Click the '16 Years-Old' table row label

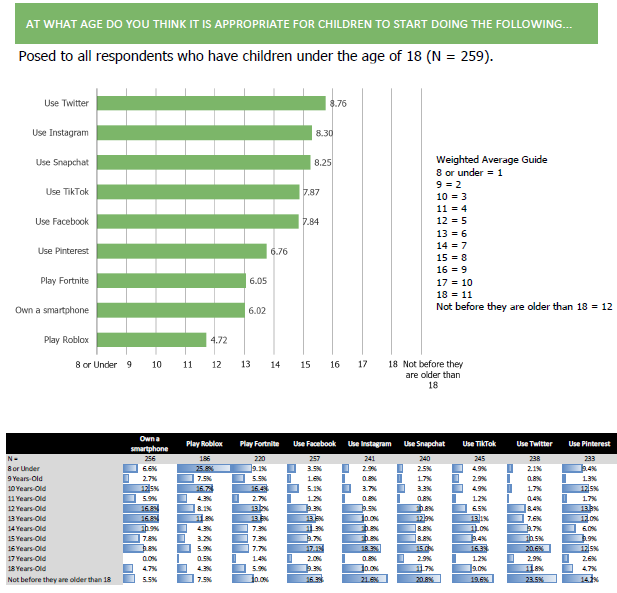pyautogui.click(x=27, y=549)
